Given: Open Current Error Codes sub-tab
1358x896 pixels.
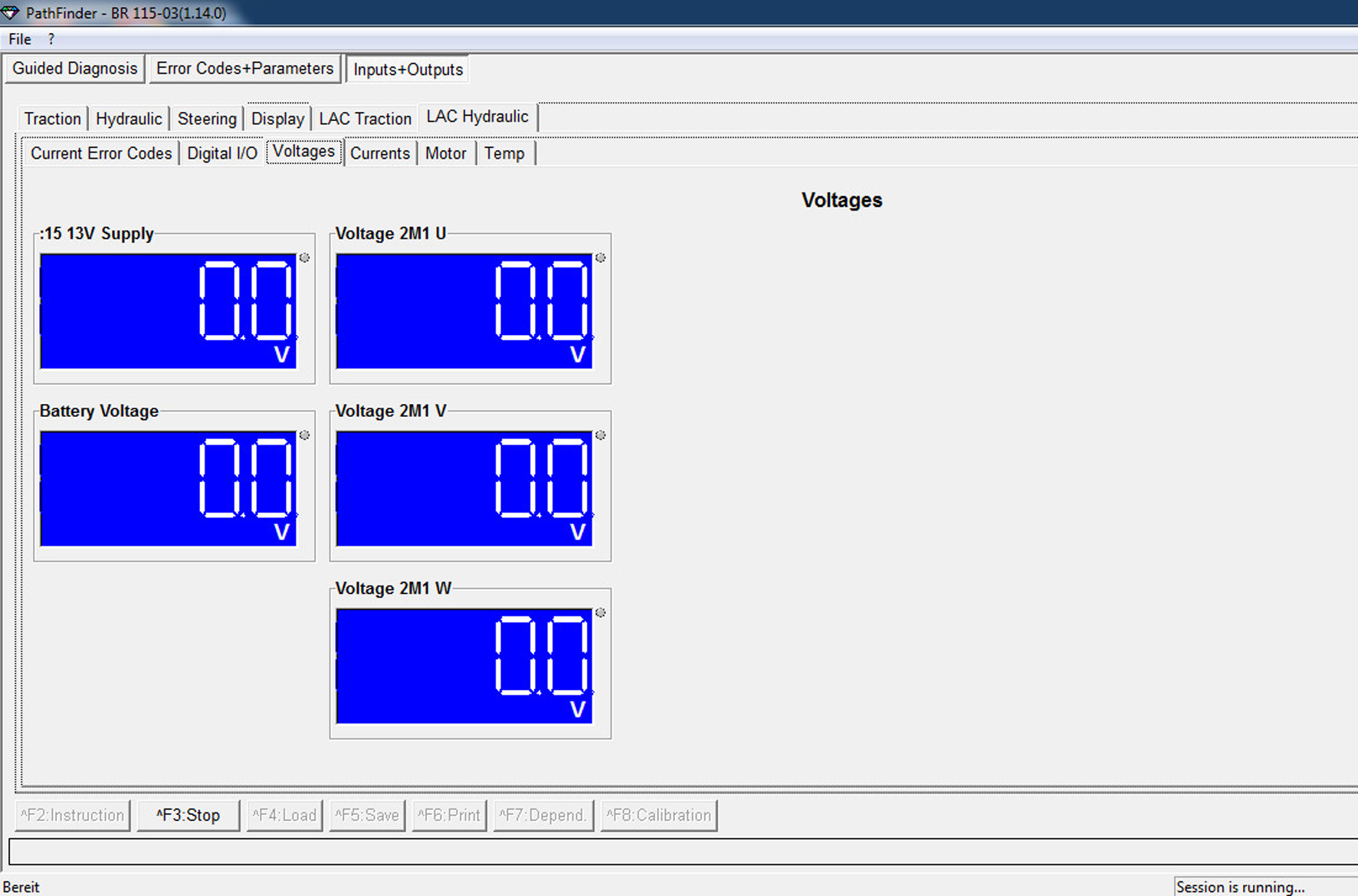Looking at the screenshot, I should click(x=101, y=153).
